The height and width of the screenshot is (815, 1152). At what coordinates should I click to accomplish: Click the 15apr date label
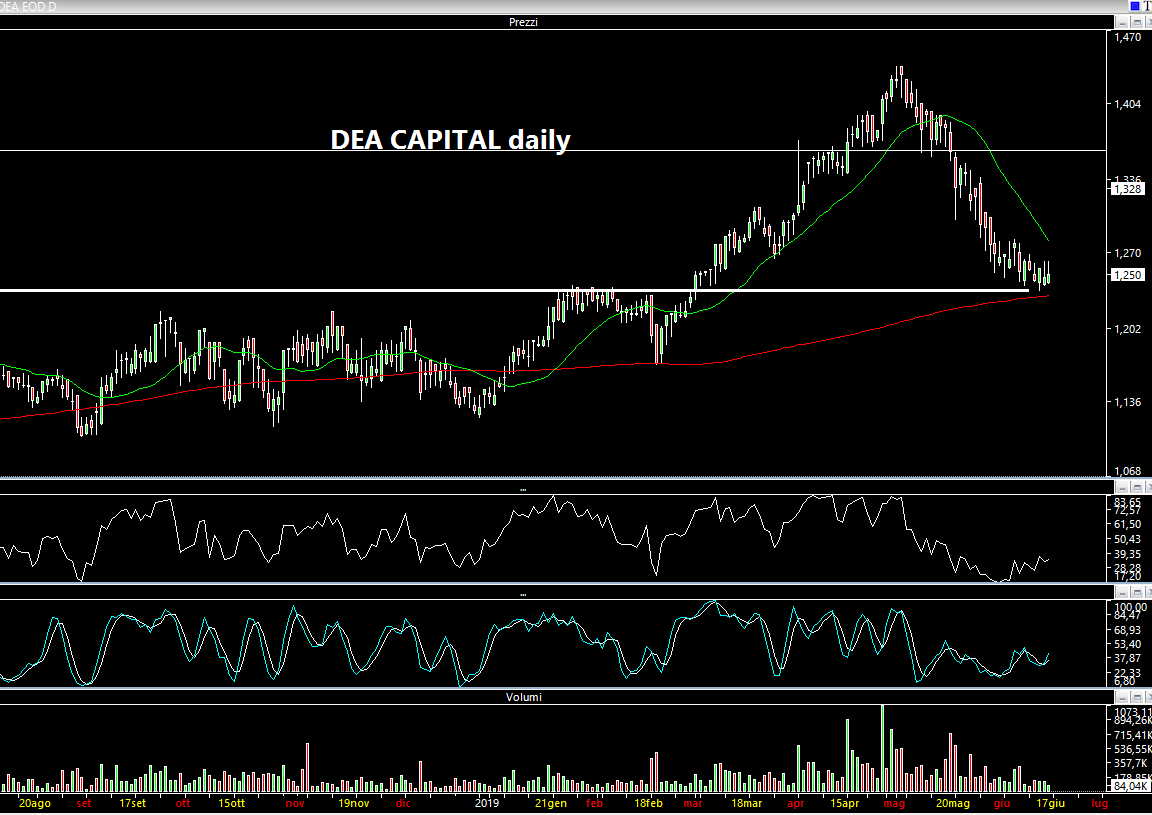pyautogui.click(x=845, y=803)
